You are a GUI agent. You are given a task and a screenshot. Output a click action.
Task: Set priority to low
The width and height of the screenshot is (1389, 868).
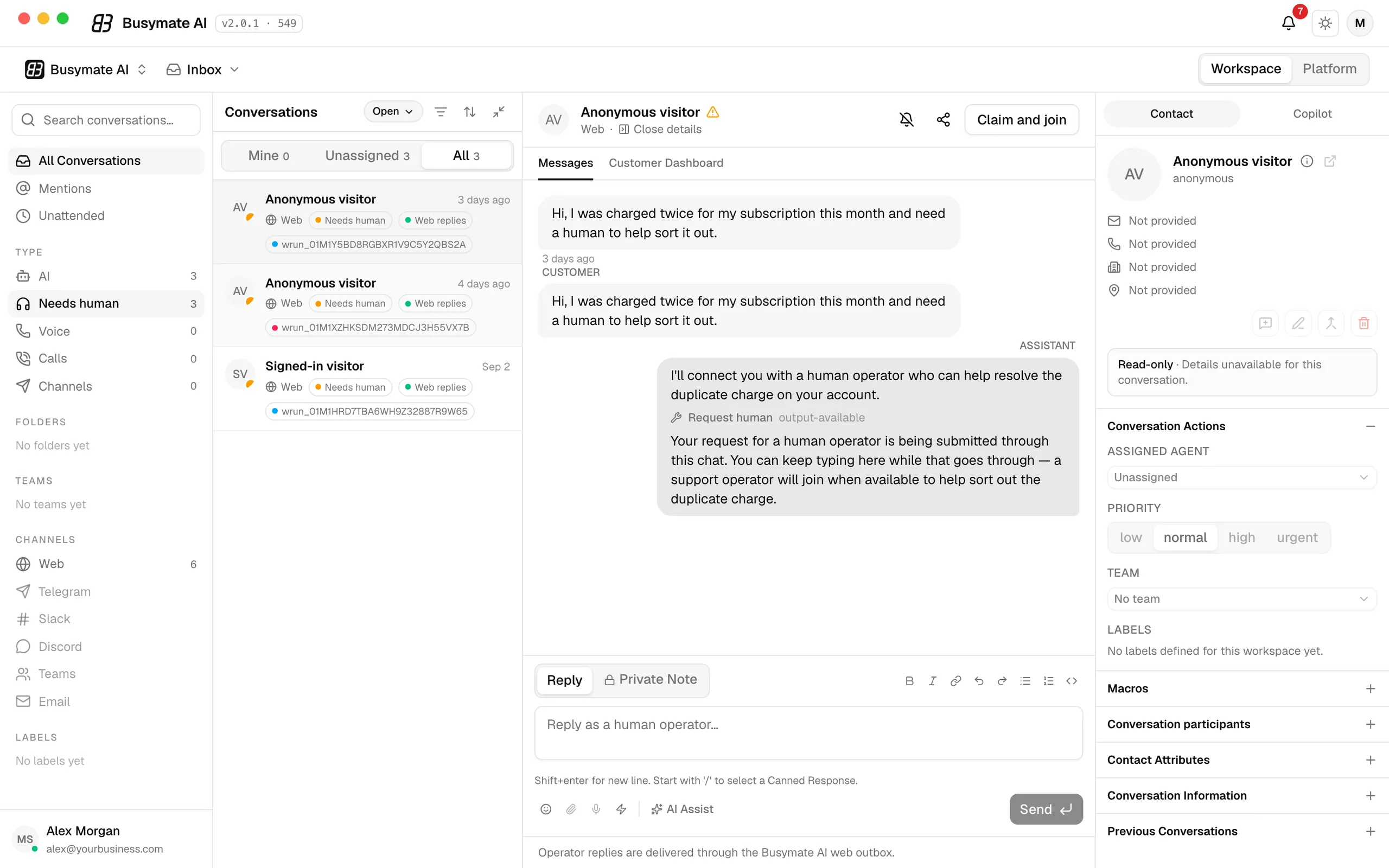pos(1131,537)
